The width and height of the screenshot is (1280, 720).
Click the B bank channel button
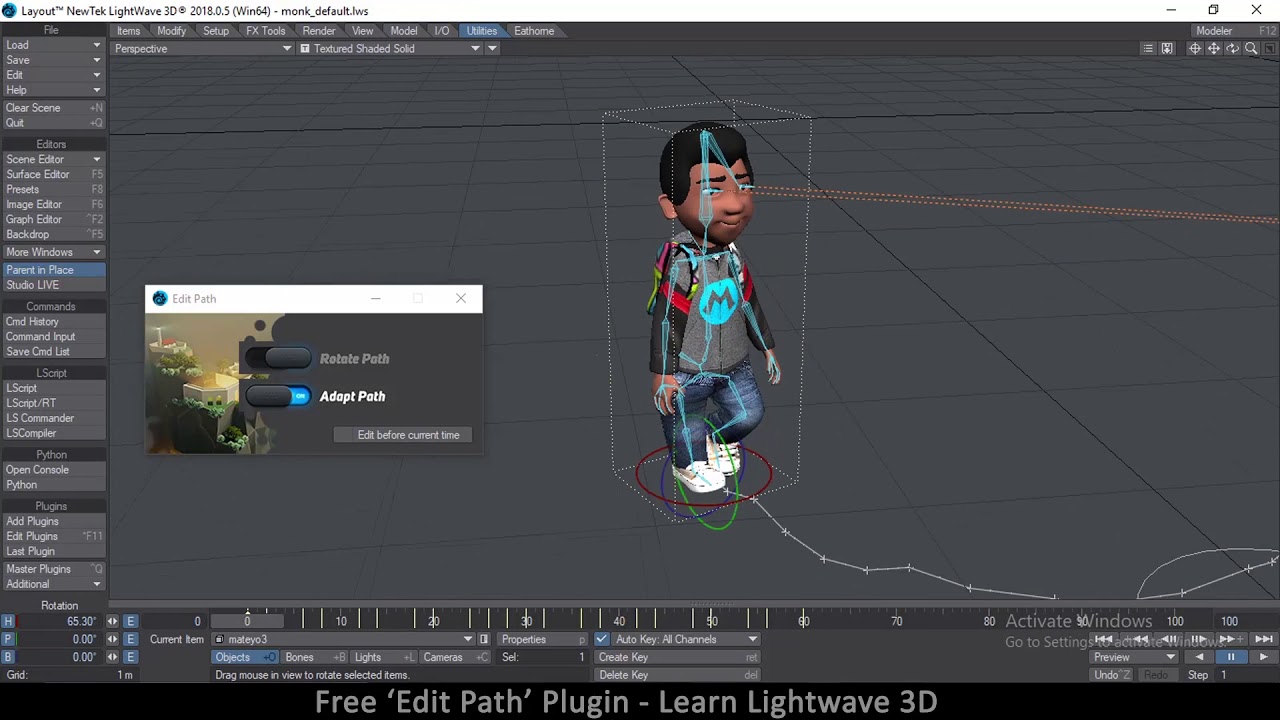pyautogui.click(x=8, y=657)
